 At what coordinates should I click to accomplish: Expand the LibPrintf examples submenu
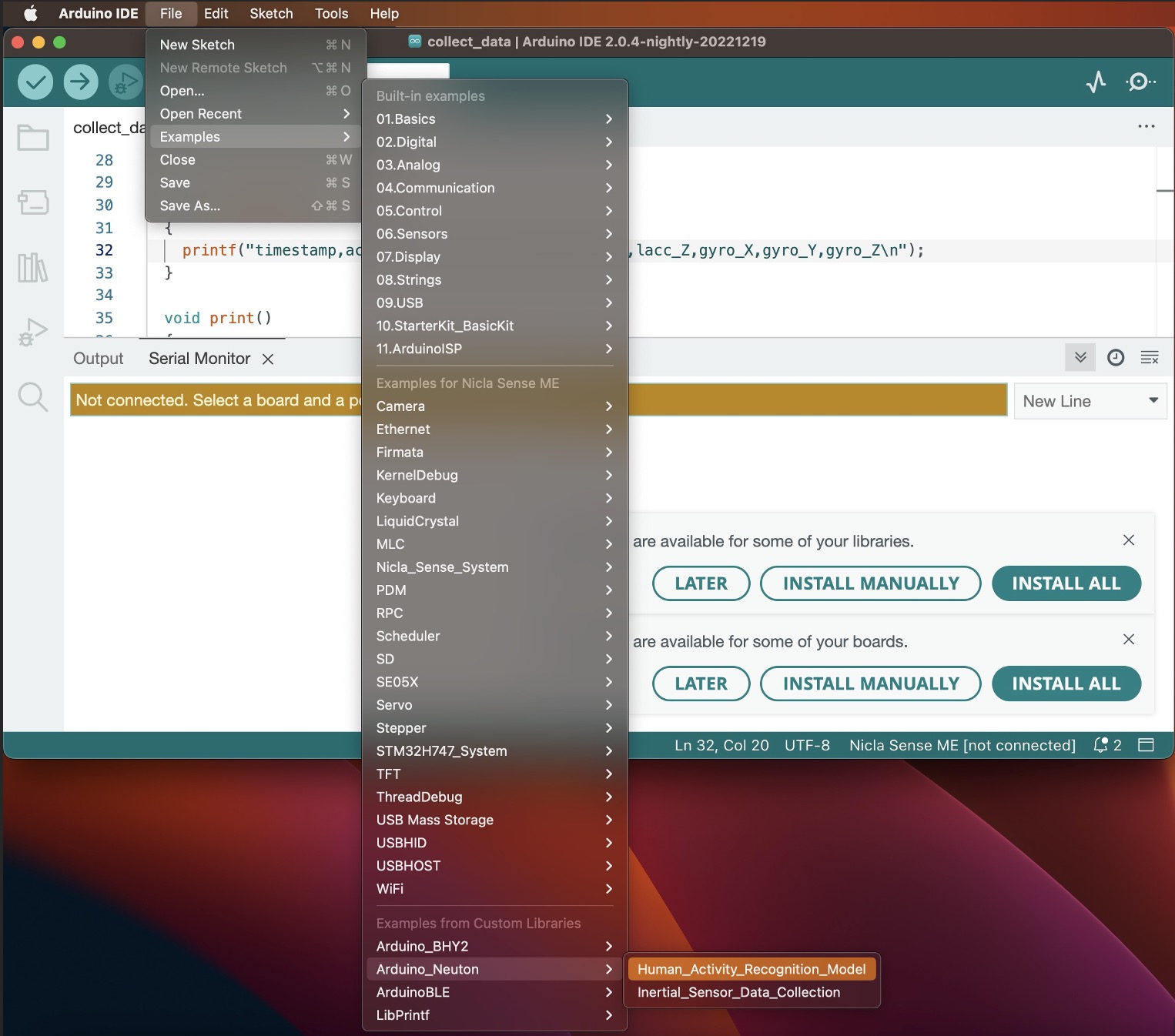494,1015
